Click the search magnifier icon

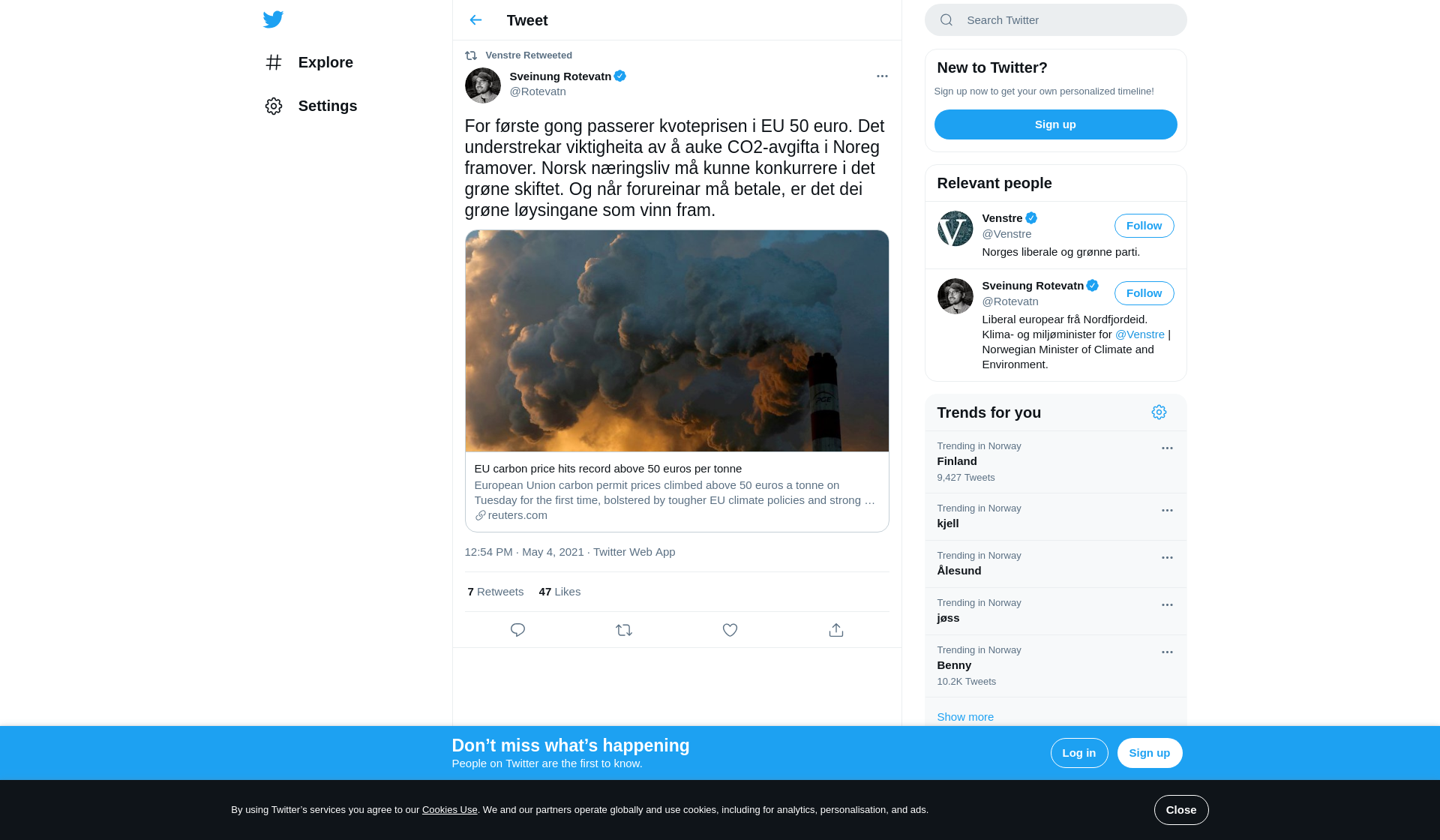(x=946, y=20)
